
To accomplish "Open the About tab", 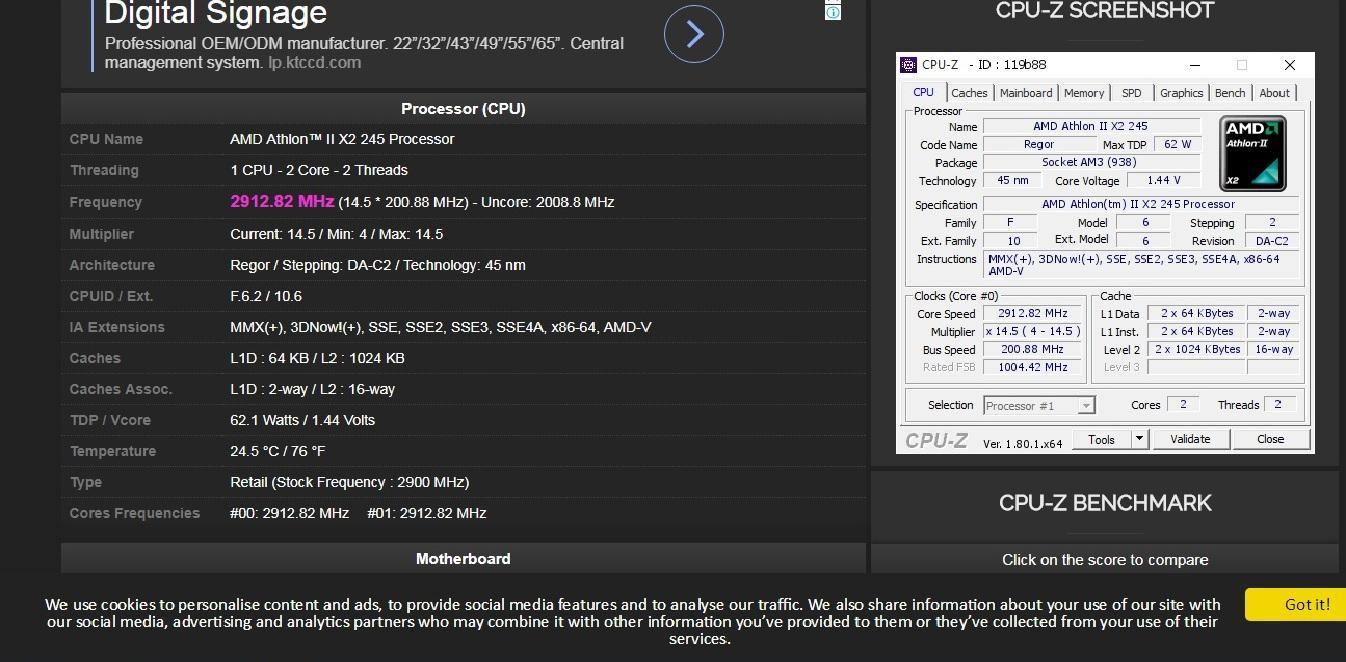I will [x=1274, y=93].
